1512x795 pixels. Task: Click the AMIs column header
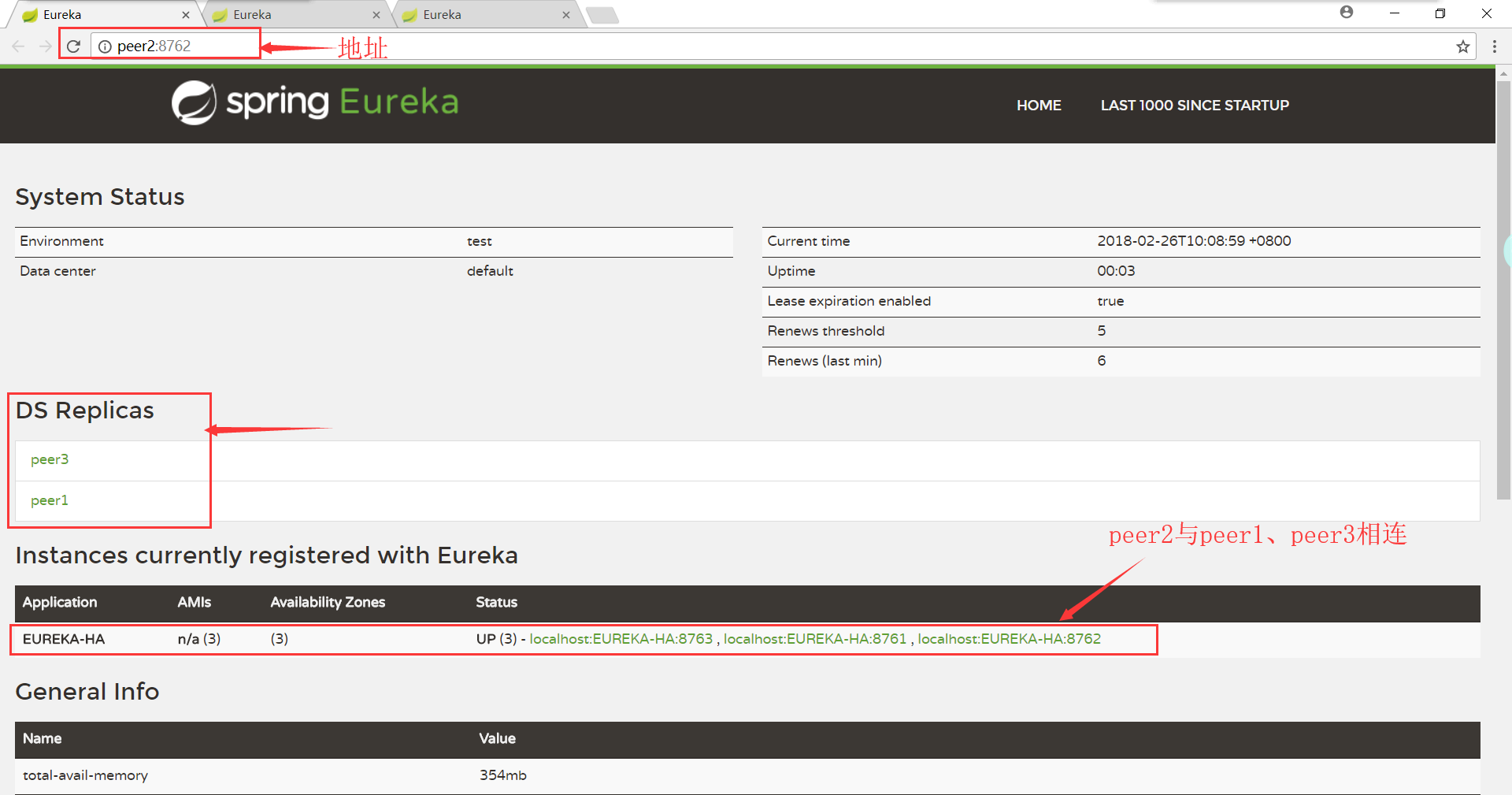pyautogui.click(x=194, y=602)
